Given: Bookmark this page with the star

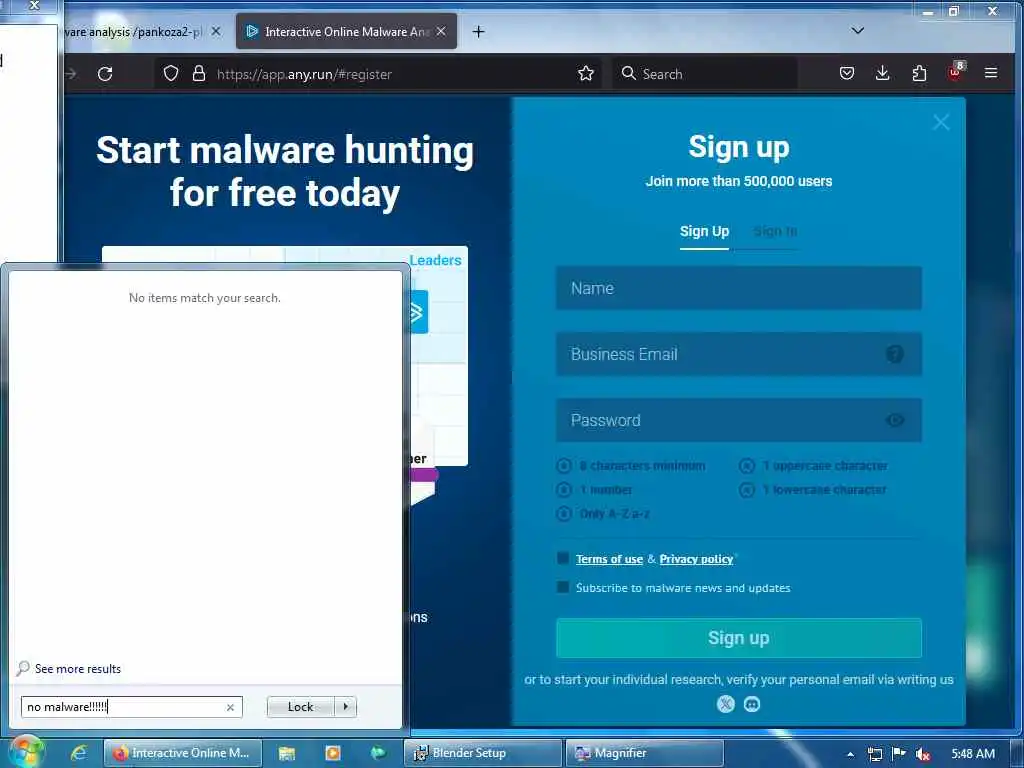Looking at the screenshot, I should (586, 73).
